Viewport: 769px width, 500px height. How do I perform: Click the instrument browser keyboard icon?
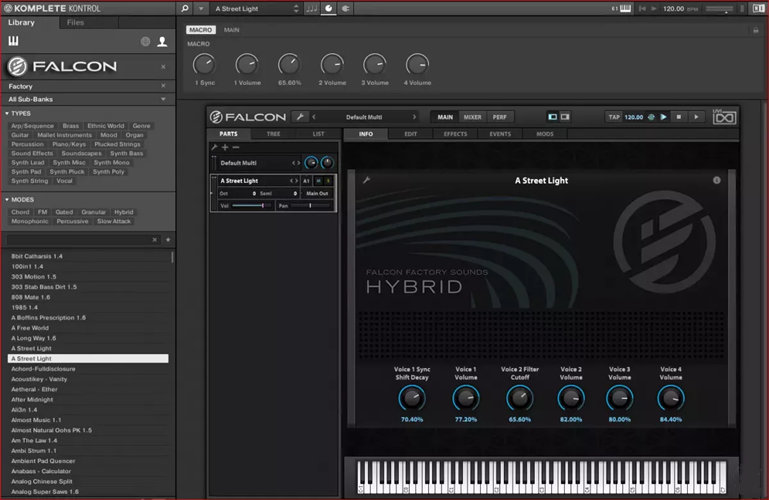tap(14, 41)
